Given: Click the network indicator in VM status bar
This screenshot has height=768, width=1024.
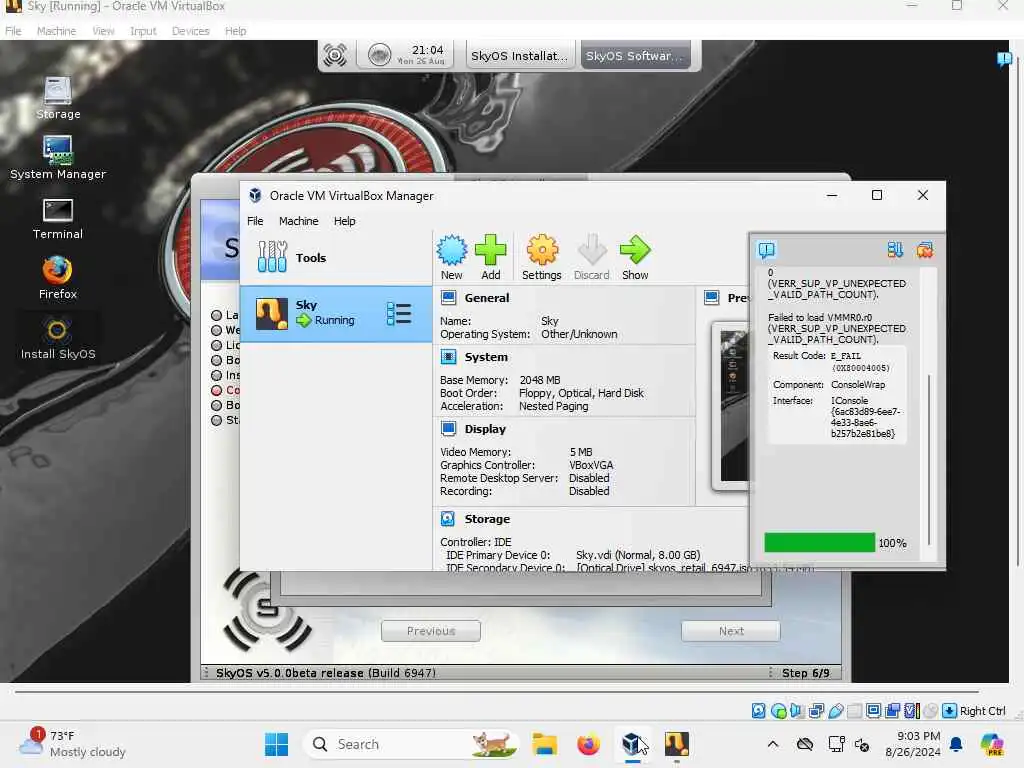Looking at the screenshot, I should (816, 711).
